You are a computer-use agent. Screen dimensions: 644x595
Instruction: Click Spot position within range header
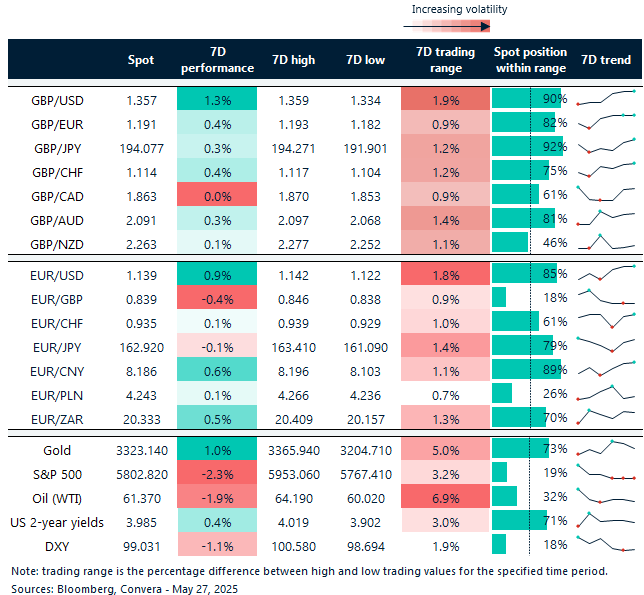[x=530, y=60]
